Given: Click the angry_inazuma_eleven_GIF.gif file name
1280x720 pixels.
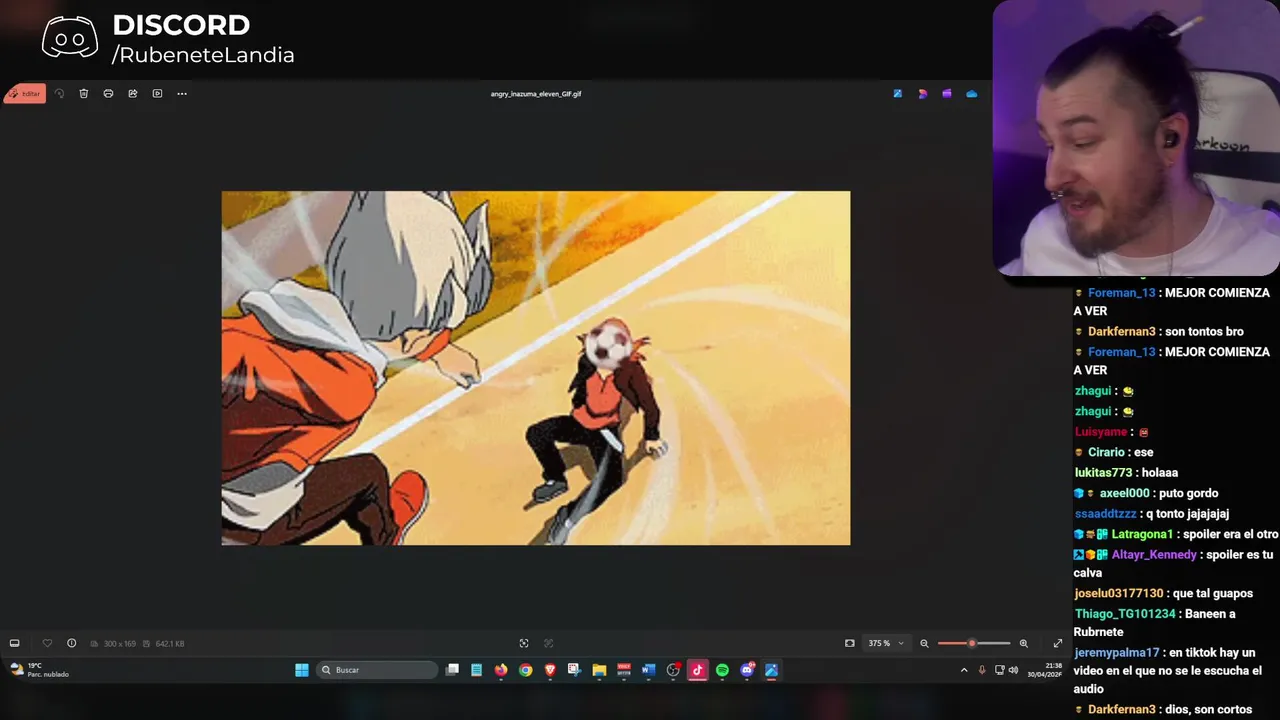Looking at the screenshot, I should (536, 94).
